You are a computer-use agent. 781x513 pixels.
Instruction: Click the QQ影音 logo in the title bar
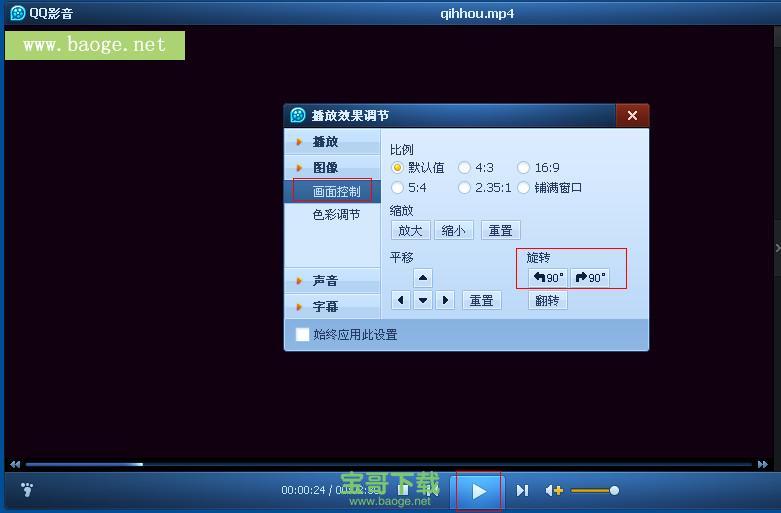18,13
